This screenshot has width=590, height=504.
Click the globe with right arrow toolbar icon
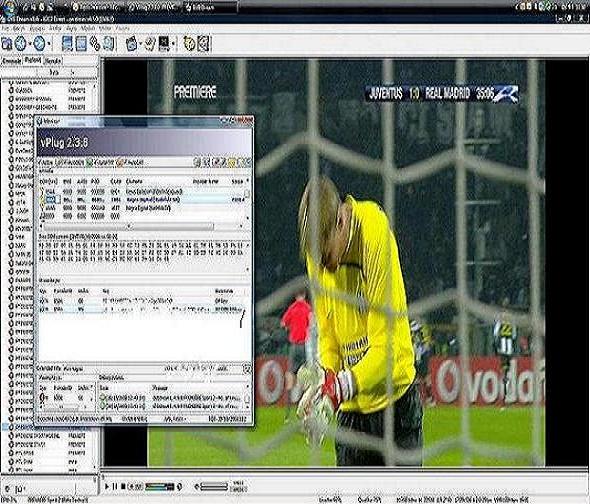pos(39,44)
